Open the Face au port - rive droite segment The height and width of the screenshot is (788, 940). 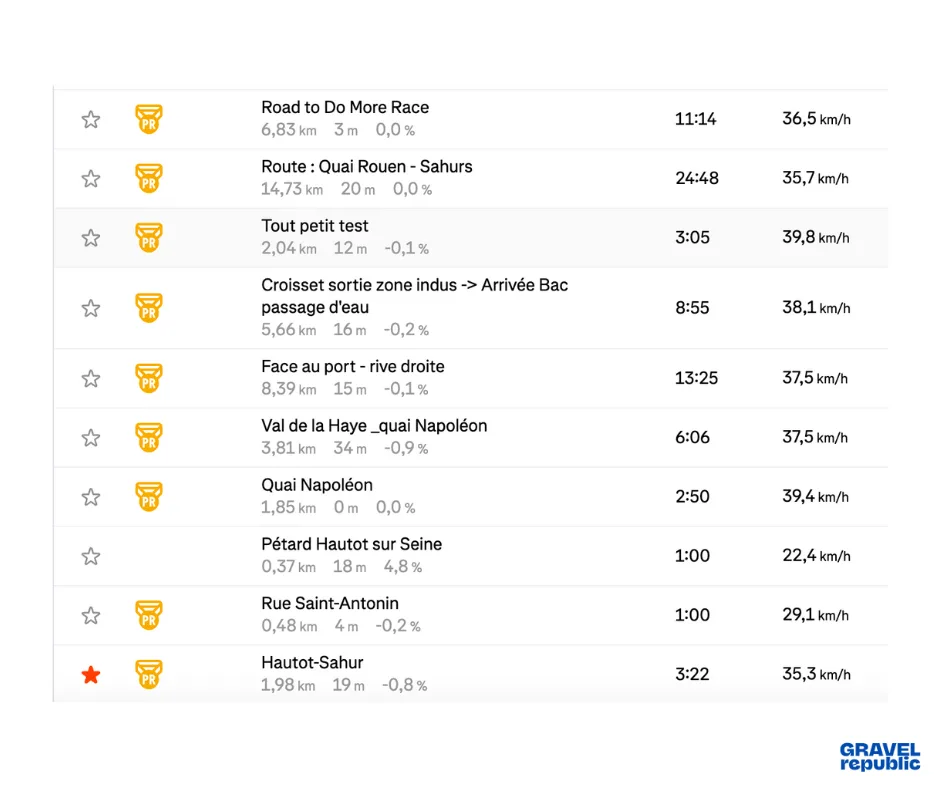[x=352, y=367]
